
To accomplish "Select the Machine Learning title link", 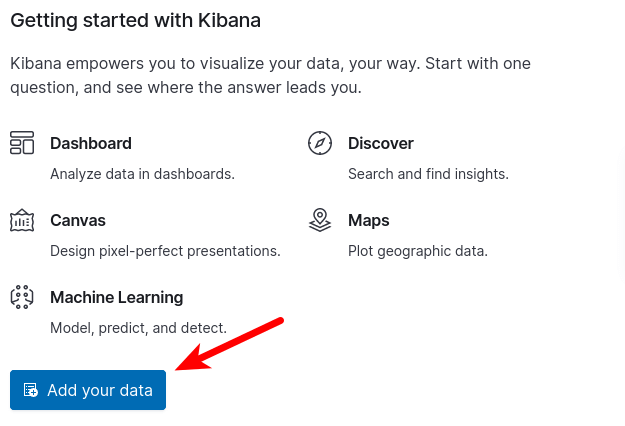I will pos(117,297).
